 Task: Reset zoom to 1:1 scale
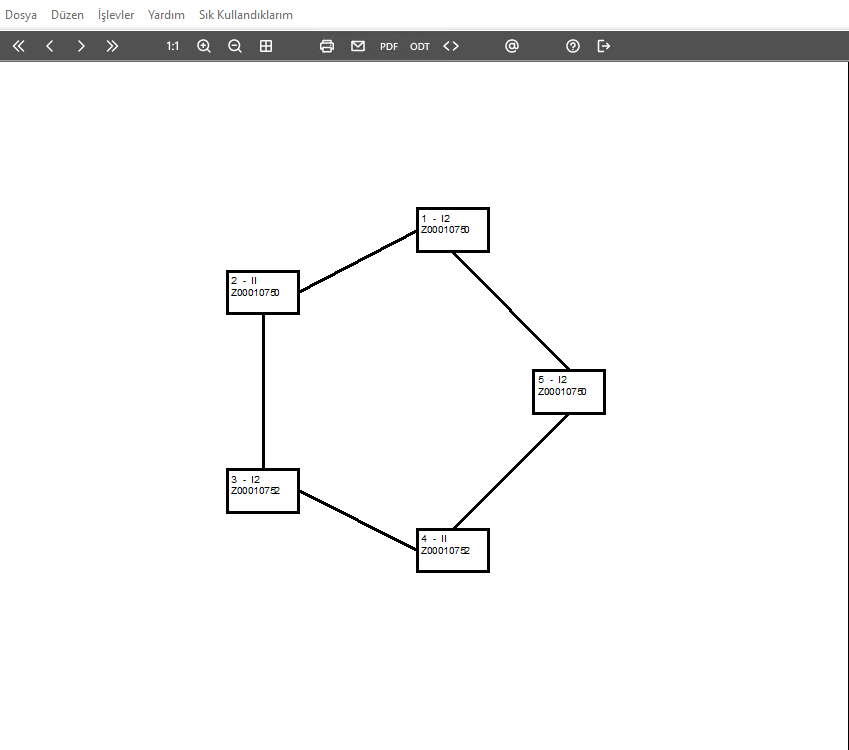pyautogui.click(x=173, y=46)
